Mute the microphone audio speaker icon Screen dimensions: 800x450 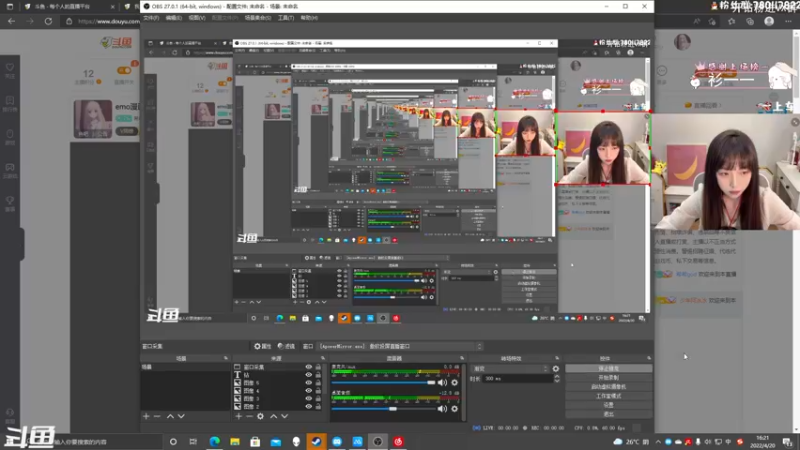point(442,383)
